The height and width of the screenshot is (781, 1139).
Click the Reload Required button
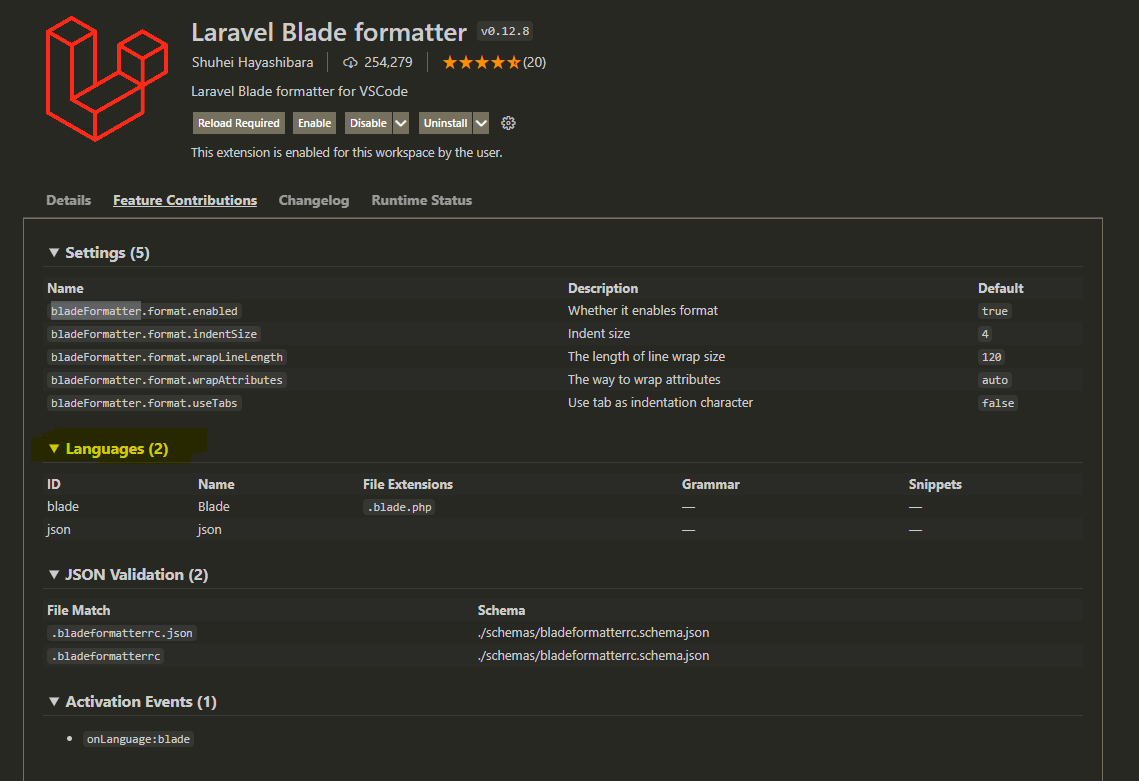pos(238,124)
